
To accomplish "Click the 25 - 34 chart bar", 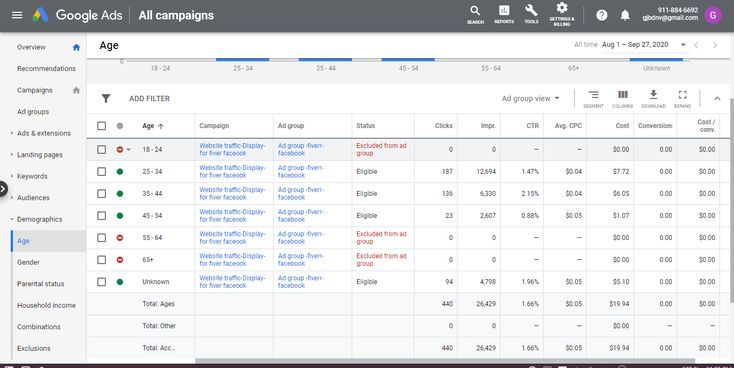I will (x=242, y=59).
